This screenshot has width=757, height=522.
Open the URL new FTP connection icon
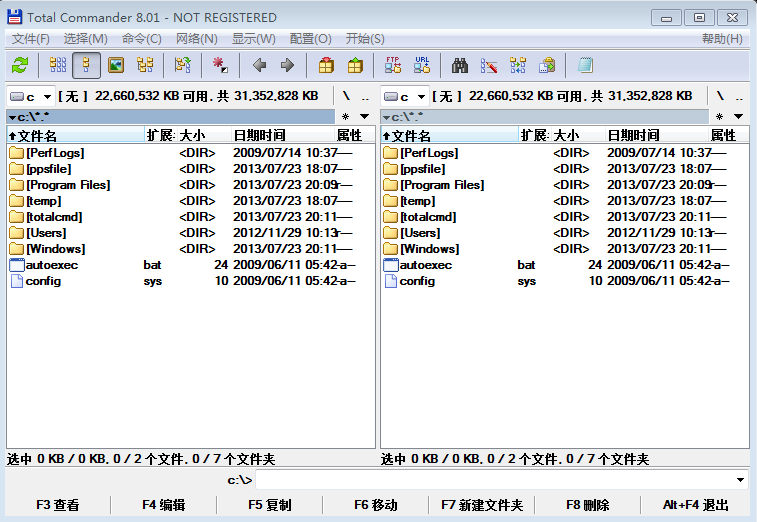421,65
